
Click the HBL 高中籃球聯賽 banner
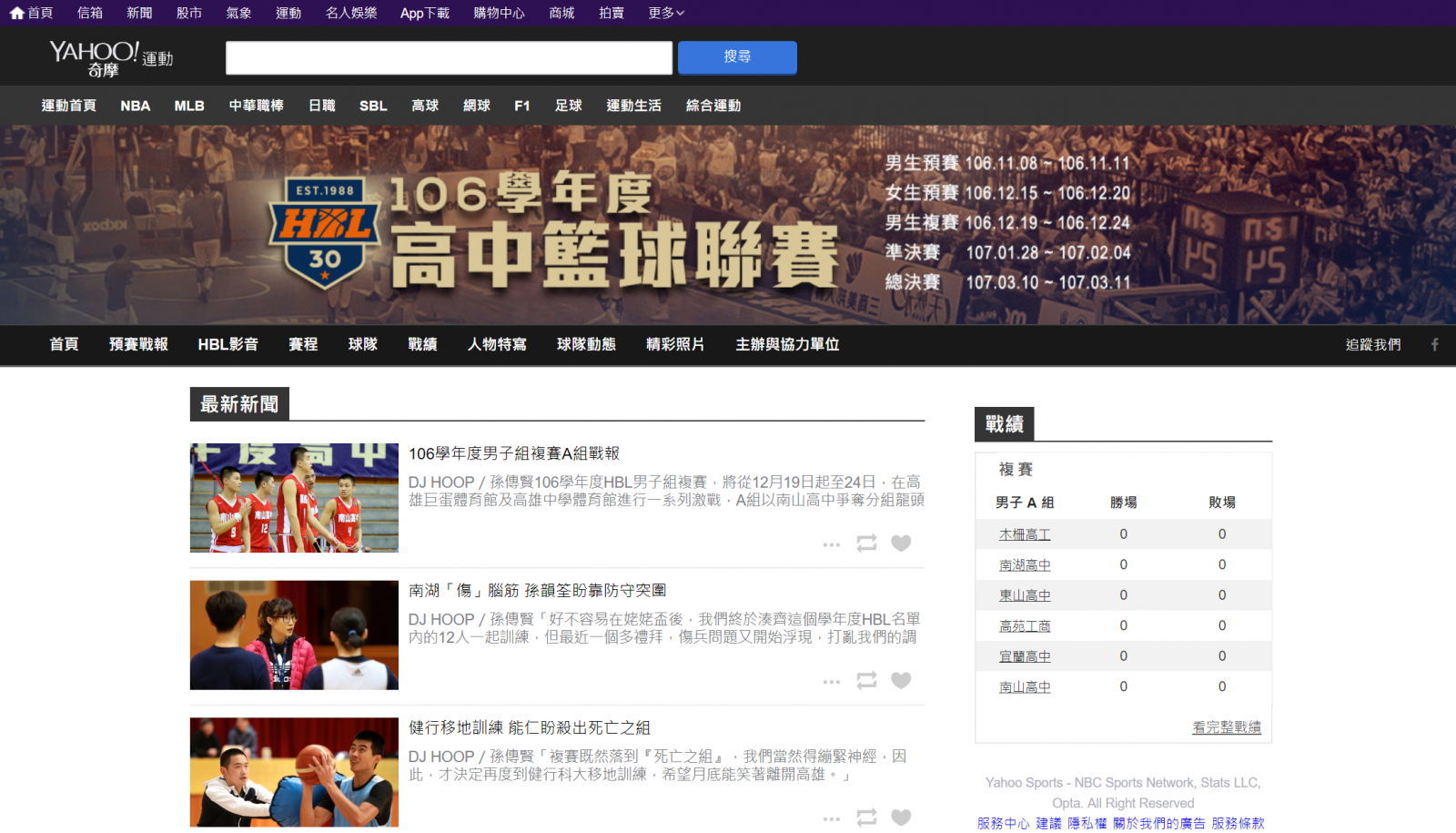pos(728,225)
